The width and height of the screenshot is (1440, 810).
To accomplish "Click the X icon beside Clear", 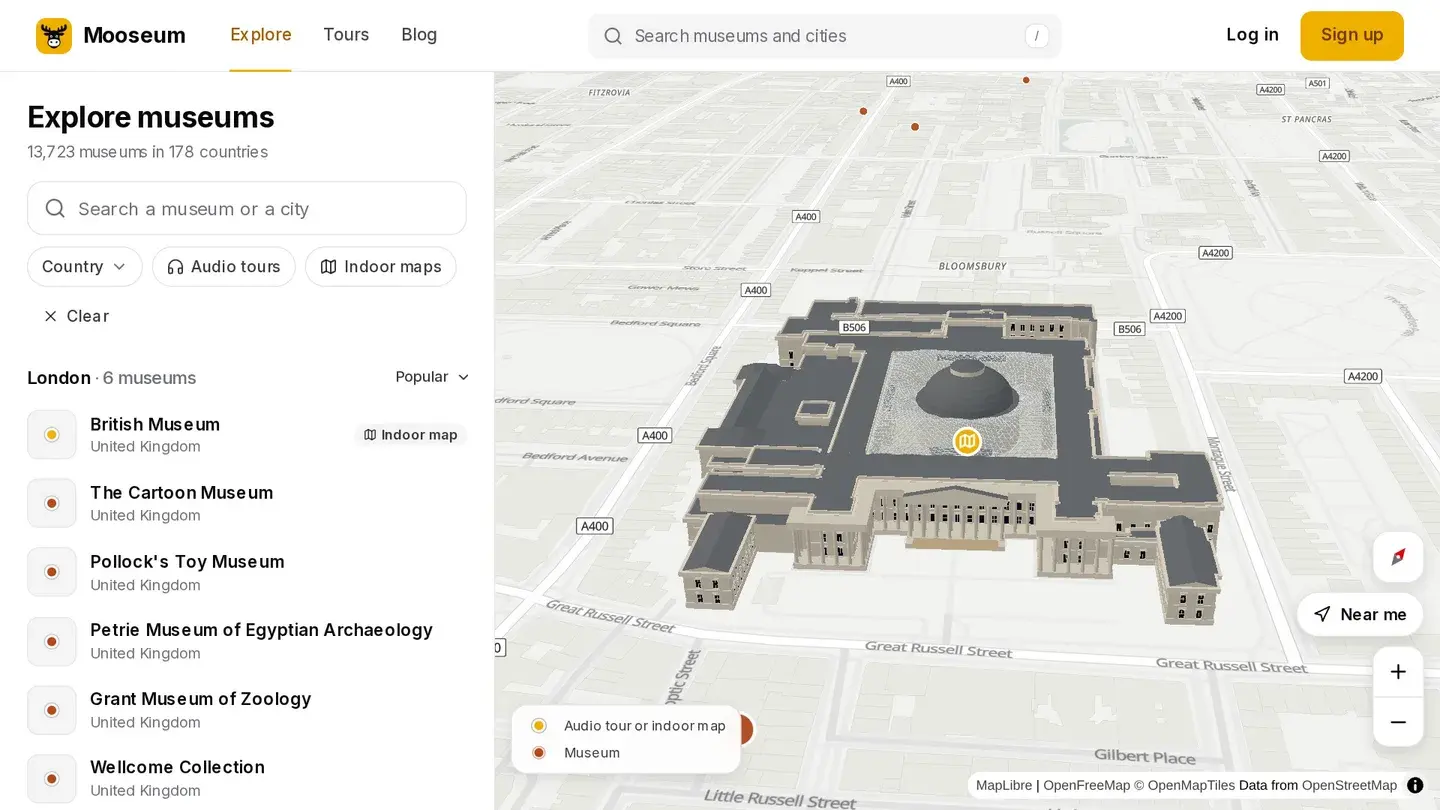I will (50, 316).
